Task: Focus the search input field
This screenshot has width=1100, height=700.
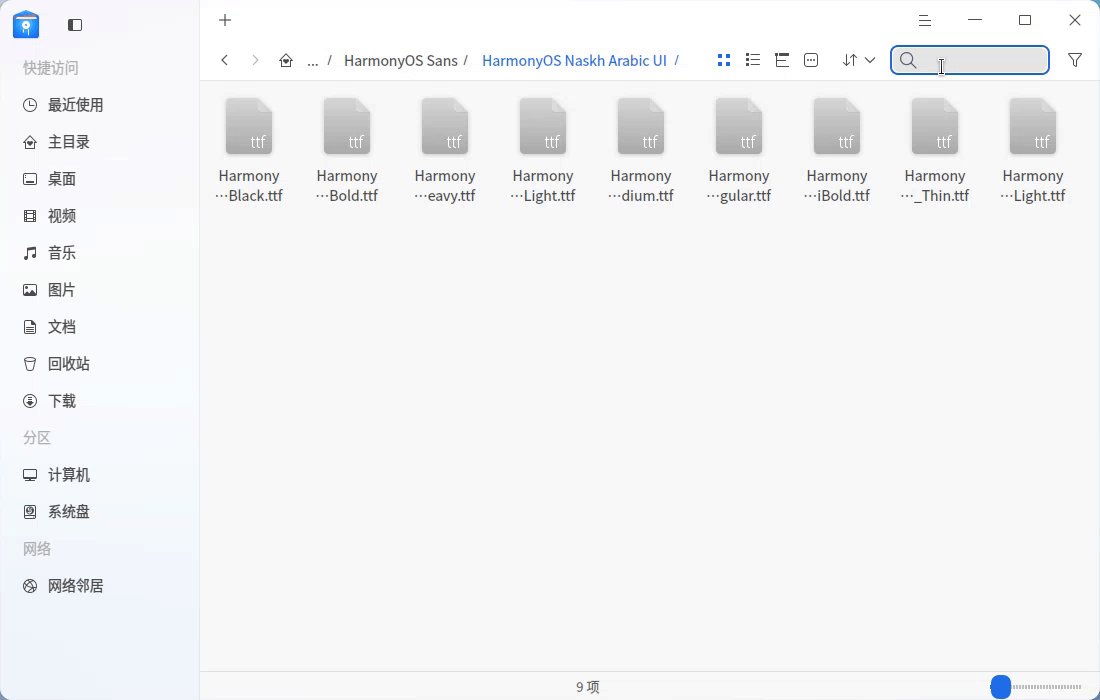Action: [x=970, y=60]
